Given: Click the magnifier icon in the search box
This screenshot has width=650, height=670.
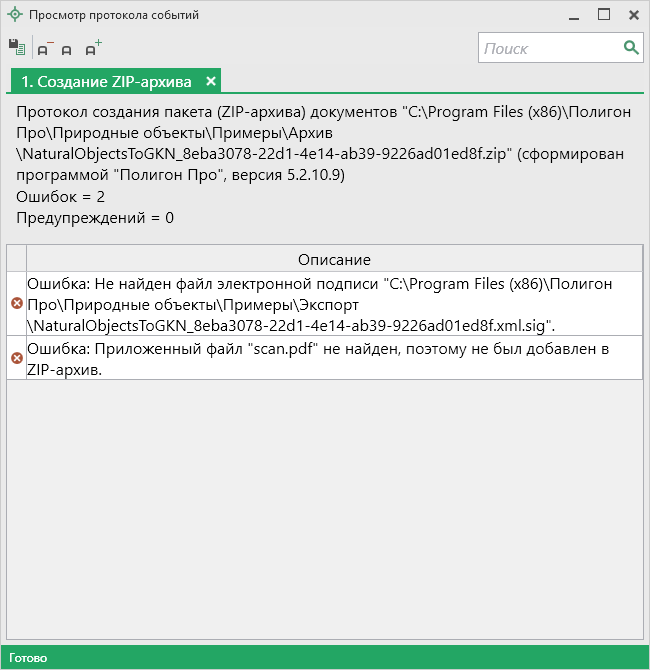Looking at the screenshot, I should coord(631,47).
